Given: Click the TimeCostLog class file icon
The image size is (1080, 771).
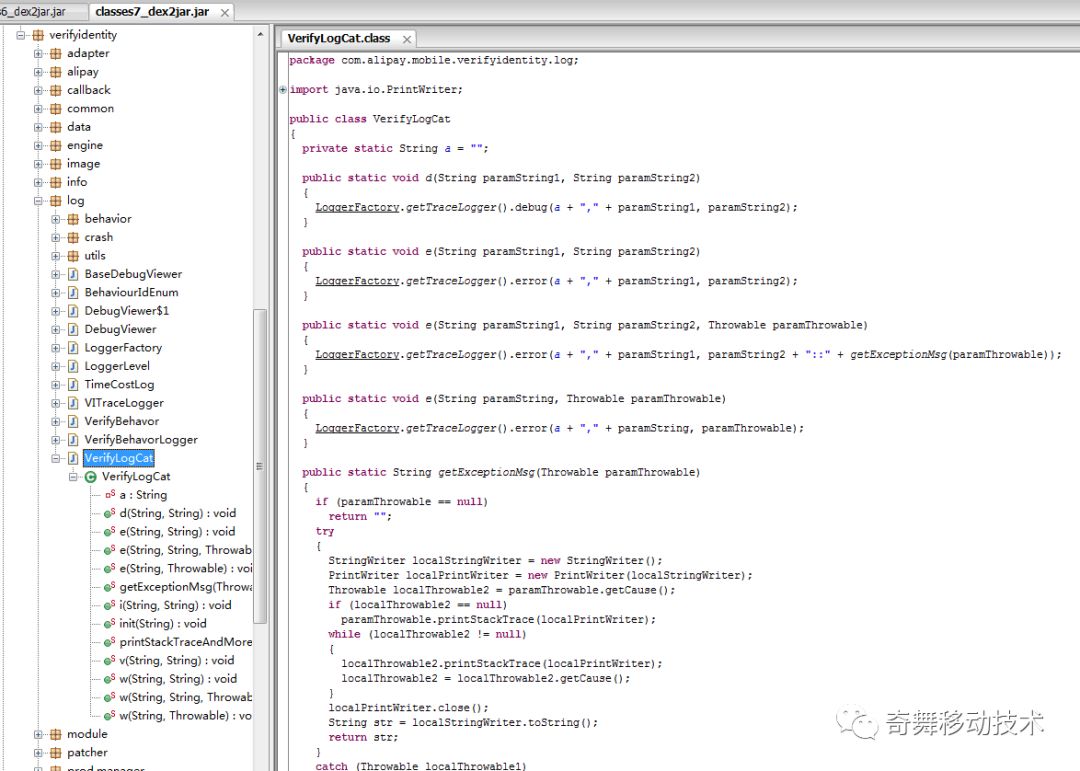Looking at the screenshot, I should 73,384.
